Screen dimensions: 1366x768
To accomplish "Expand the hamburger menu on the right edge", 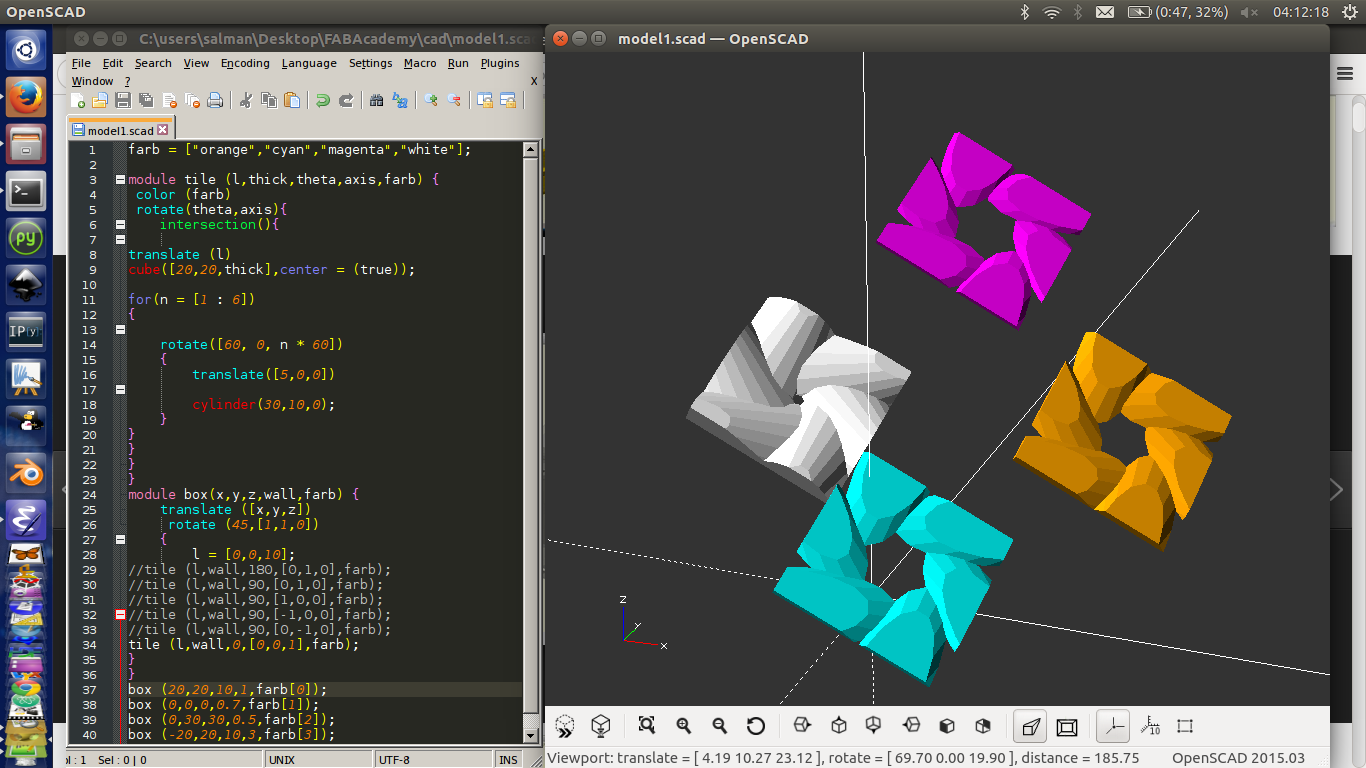I will (x=1344, y=74).
